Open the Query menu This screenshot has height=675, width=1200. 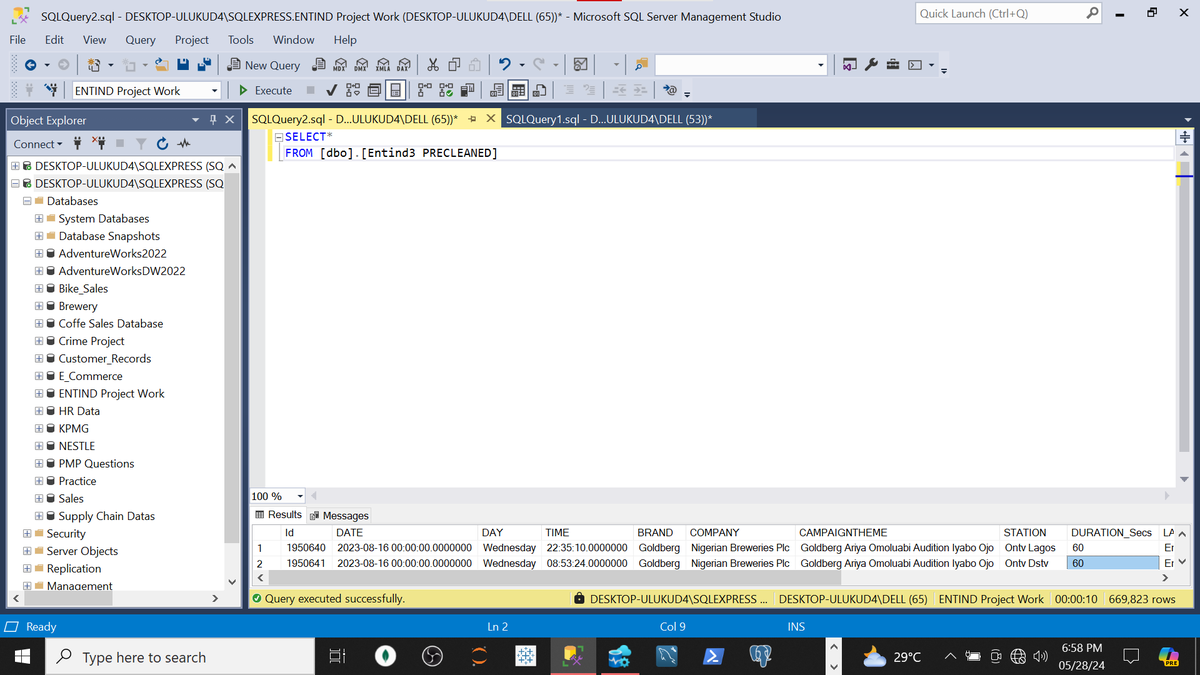pos(140,40)
